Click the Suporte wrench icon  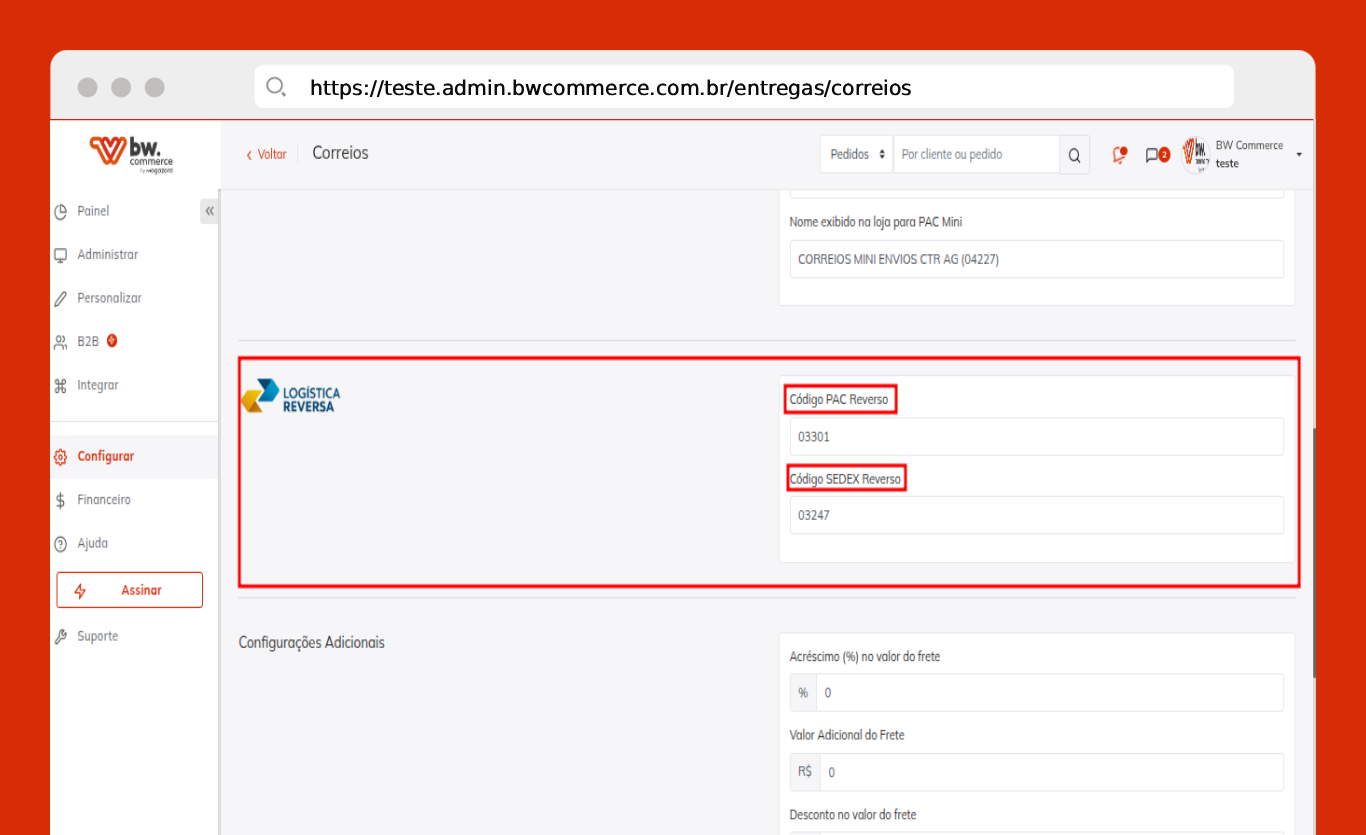[x=60, y=637]
